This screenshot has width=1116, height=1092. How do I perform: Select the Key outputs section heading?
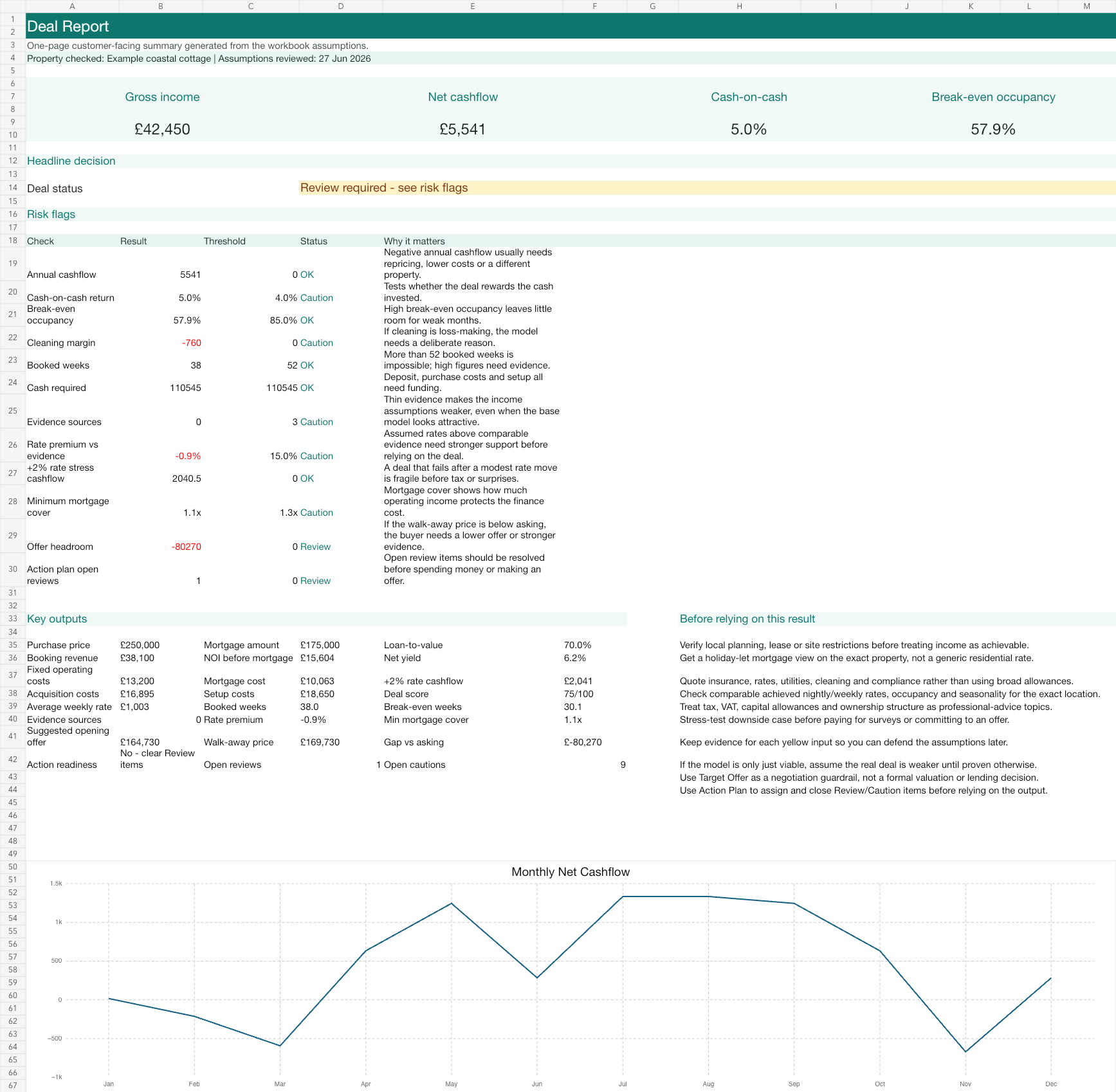57,619
